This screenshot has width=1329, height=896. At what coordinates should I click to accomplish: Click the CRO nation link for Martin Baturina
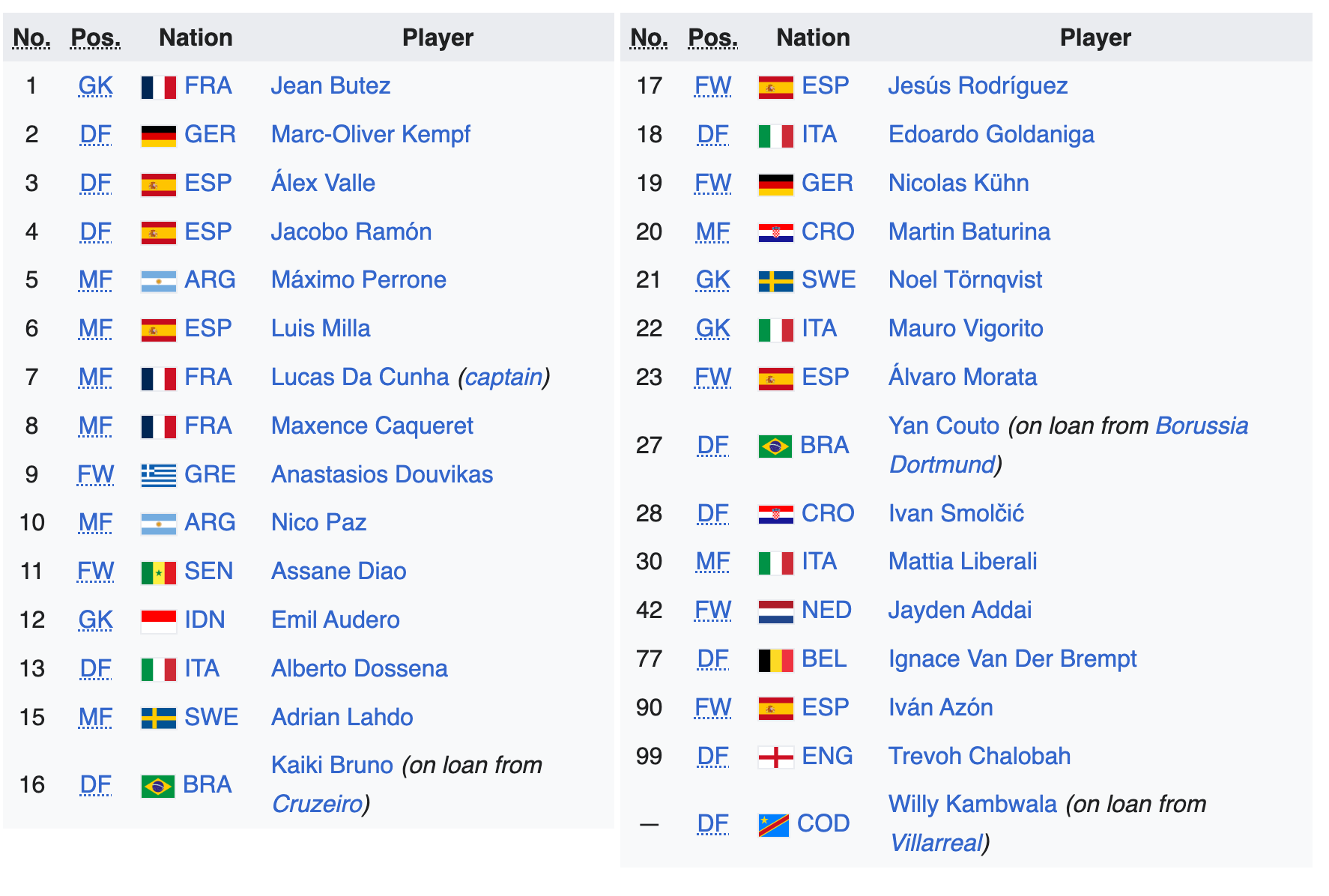[828, 231]
